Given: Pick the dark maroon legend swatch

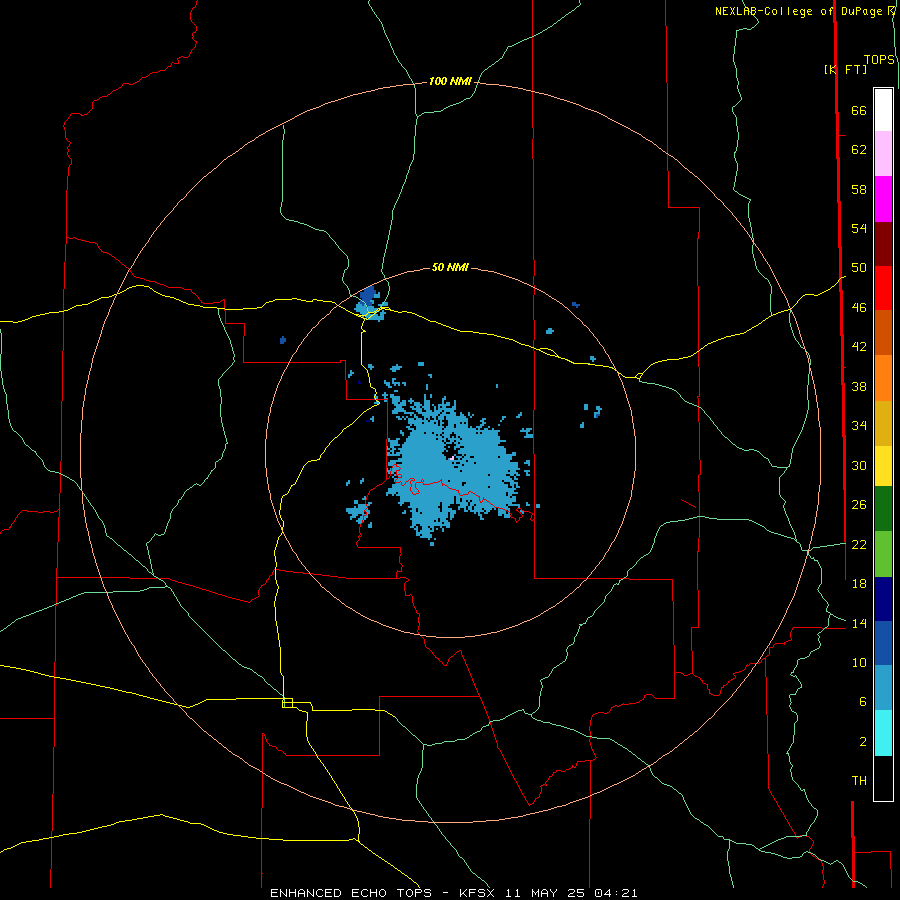Looking at the screenshot, I should (x=883, y=243).
